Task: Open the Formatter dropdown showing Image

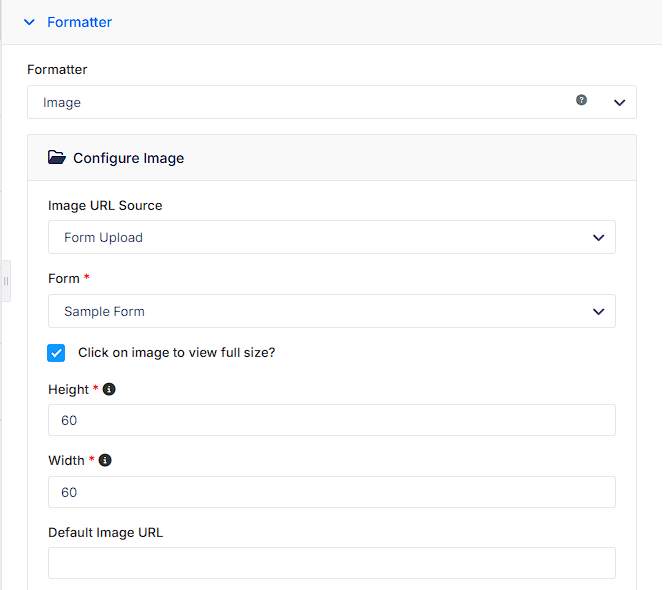Action: [x=332, y=102]
